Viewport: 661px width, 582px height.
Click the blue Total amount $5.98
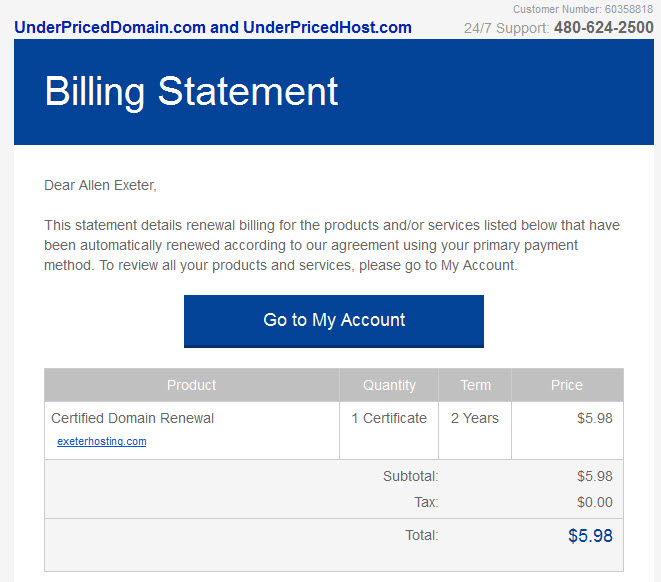[590, 536]
